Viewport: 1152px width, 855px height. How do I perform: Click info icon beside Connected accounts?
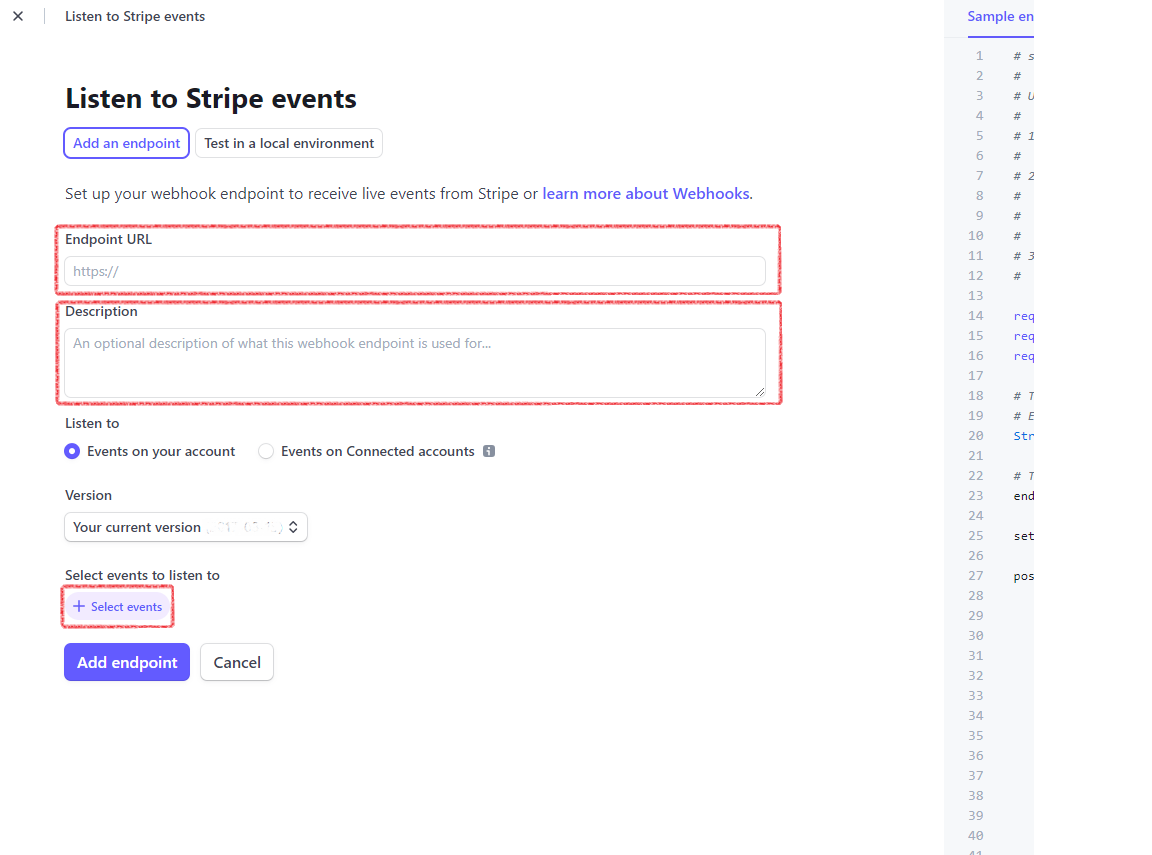[x=489, y=451]
